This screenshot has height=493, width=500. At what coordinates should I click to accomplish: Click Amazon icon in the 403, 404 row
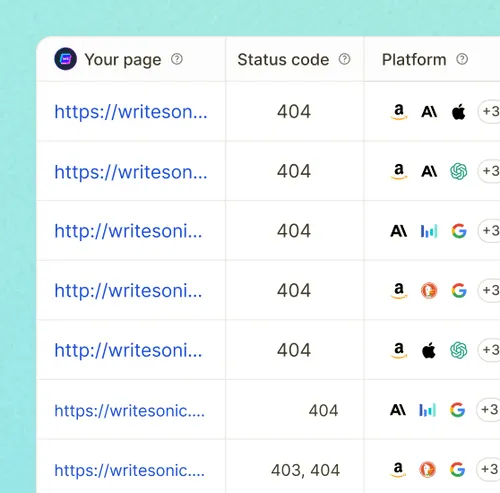398,470
